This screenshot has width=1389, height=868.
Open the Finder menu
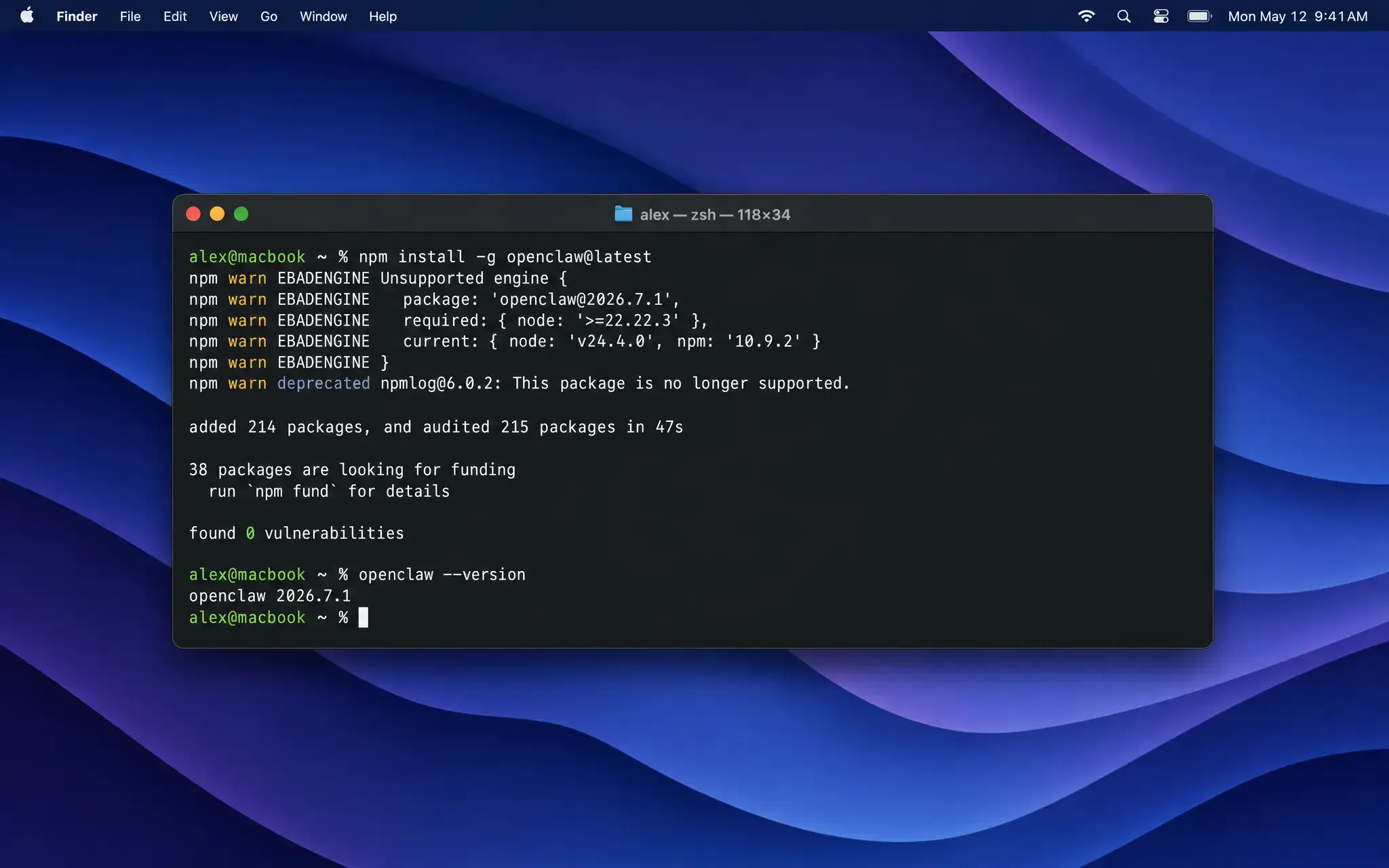(x=77, y=16)
